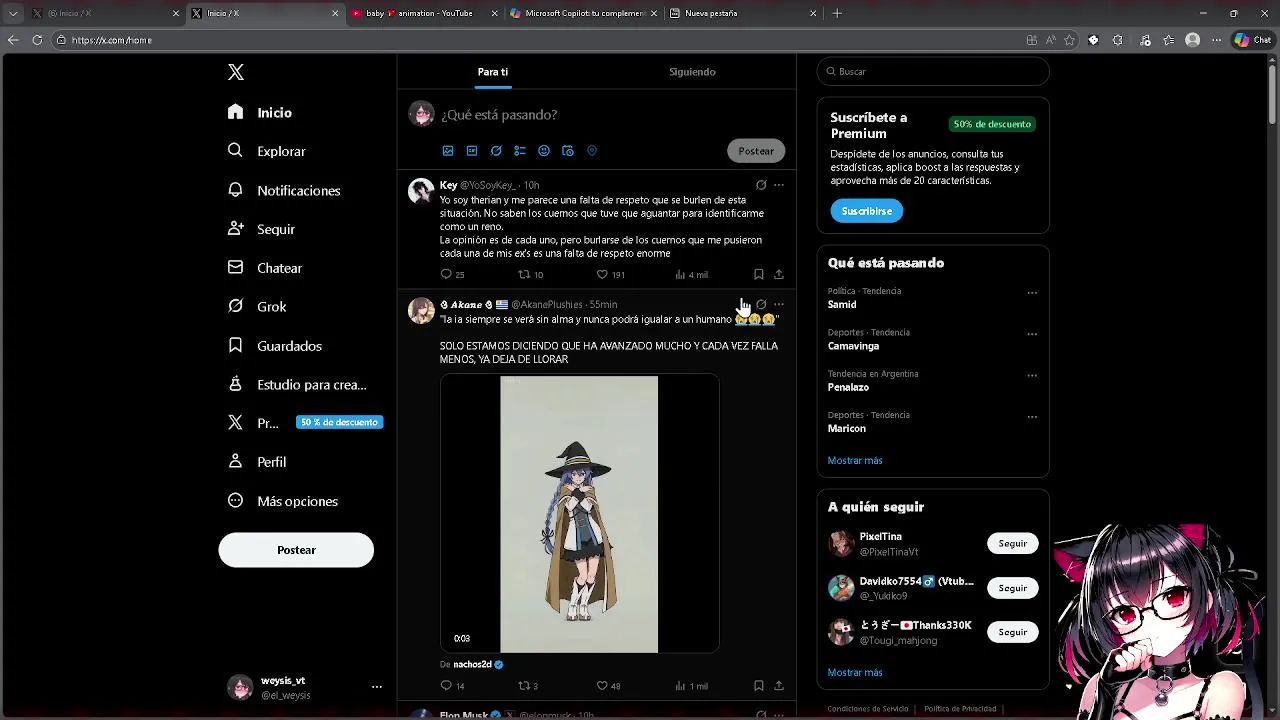Share Key's post

[x=779, y=274]
